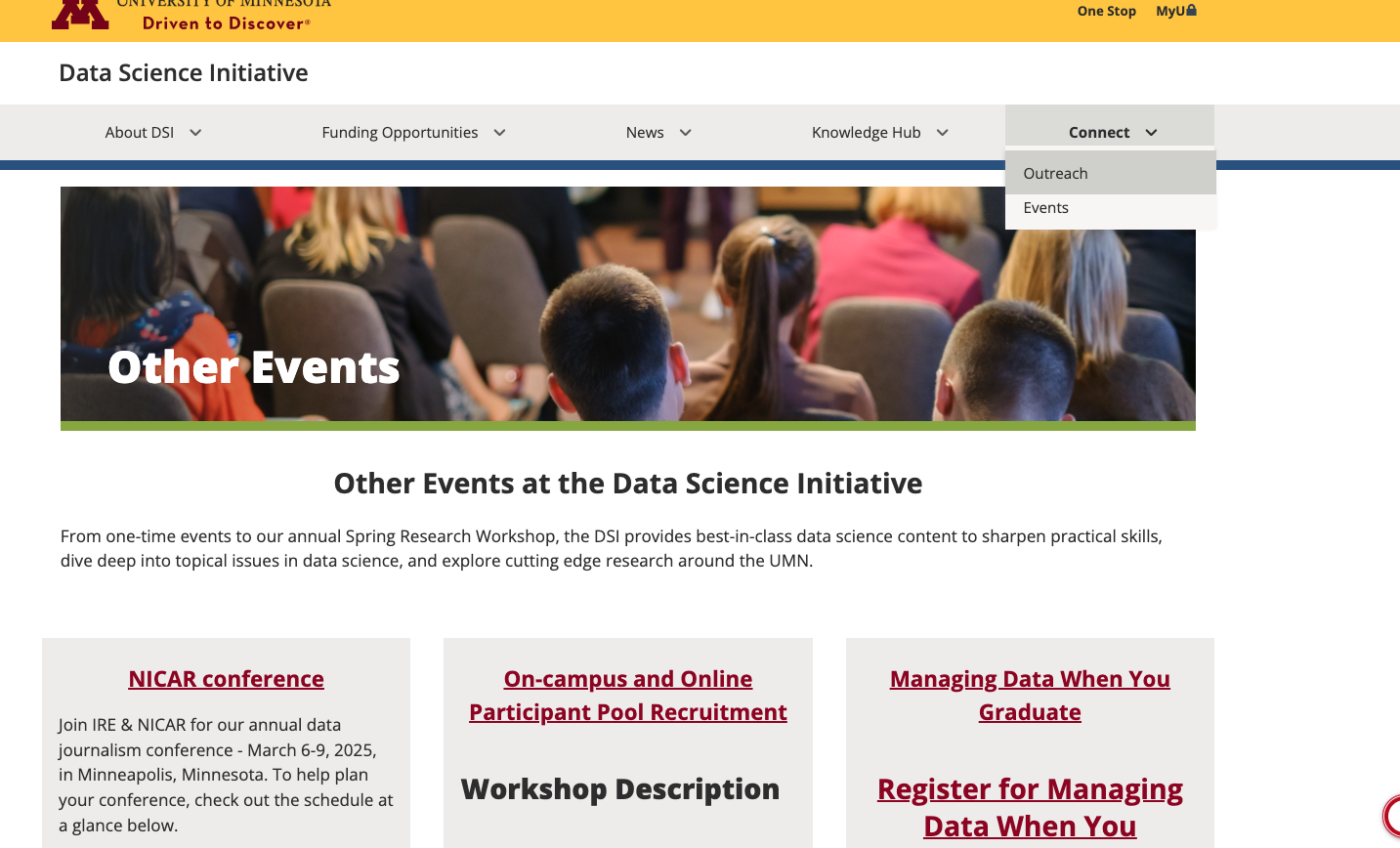Collapse the Connect menu chevron
The height and width of the screenshot is (848, 1400).
[1151, 133]
